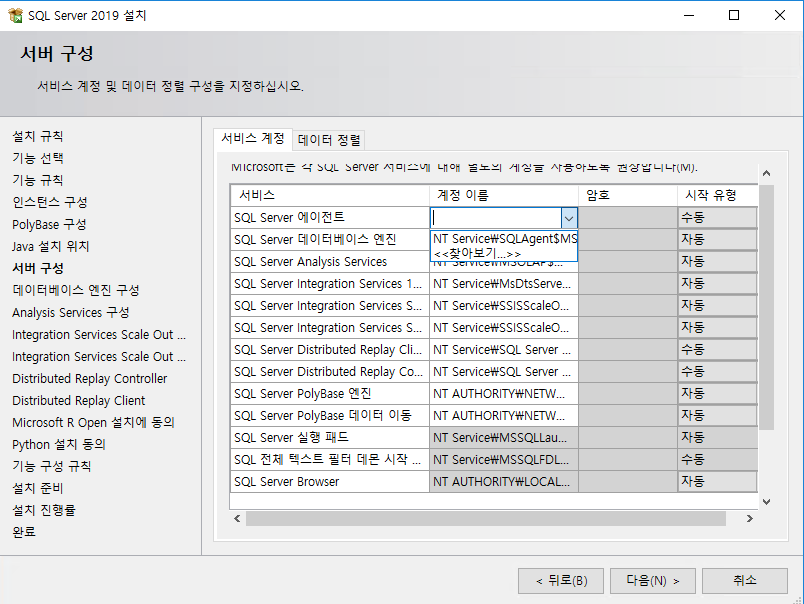The image size is (804, 604).
Task: Click NT Service\MSSQLFDL... account cell
Action: 504,460
